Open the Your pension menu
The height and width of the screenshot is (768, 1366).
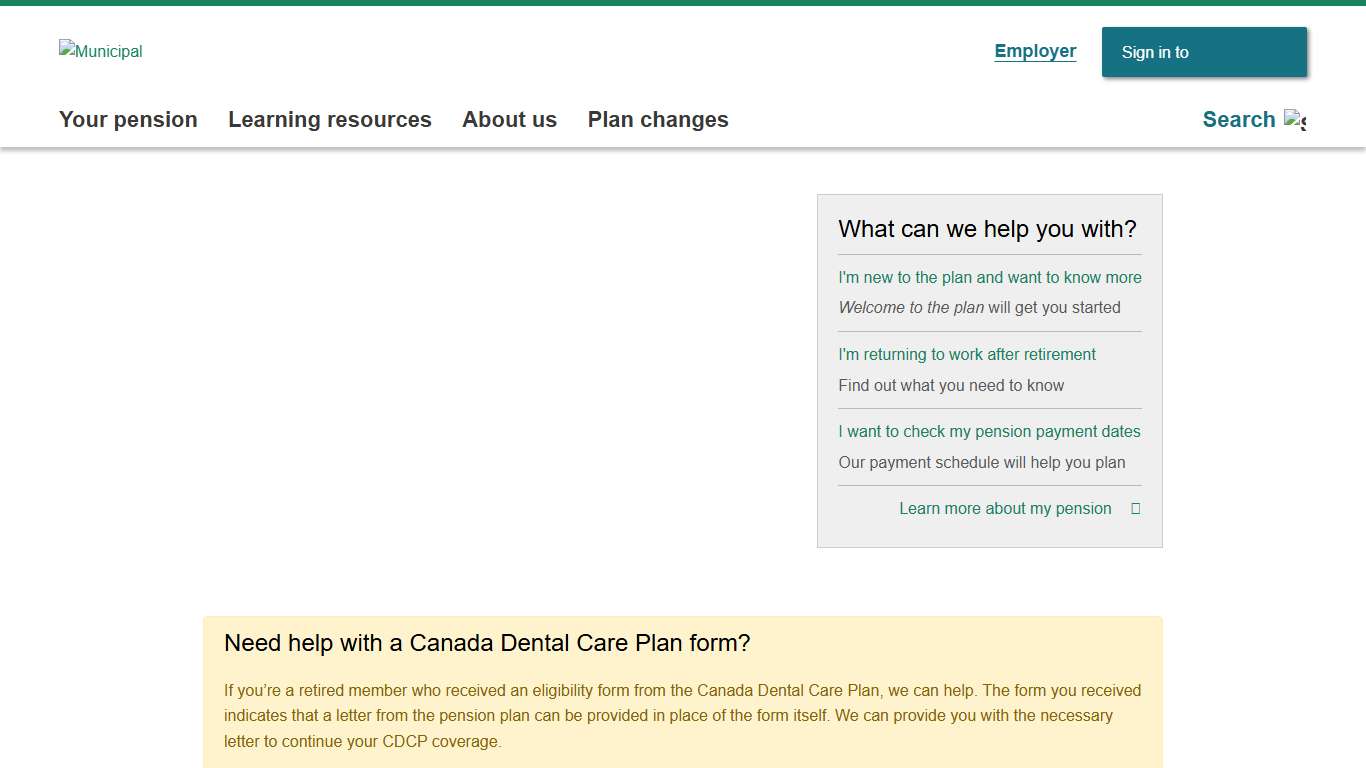coord(128,120)
